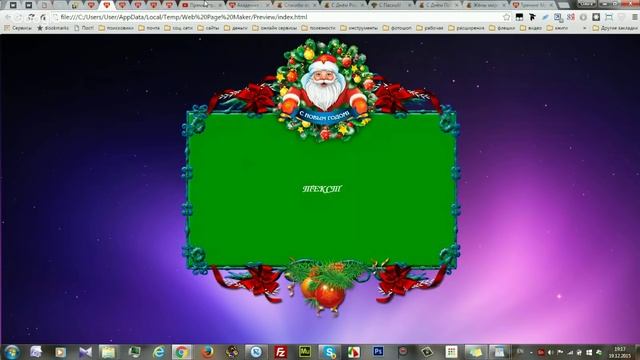Reload the current page
The height and width of the screenshot is (360, 640).
pyautogui.click(x=31, y=17)
